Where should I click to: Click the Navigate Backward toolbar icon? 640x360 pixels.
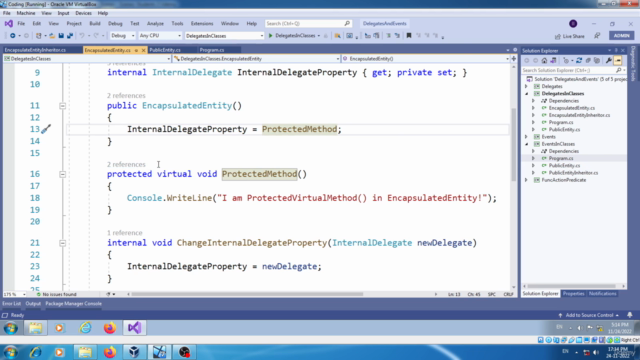(x=13, y=36)
